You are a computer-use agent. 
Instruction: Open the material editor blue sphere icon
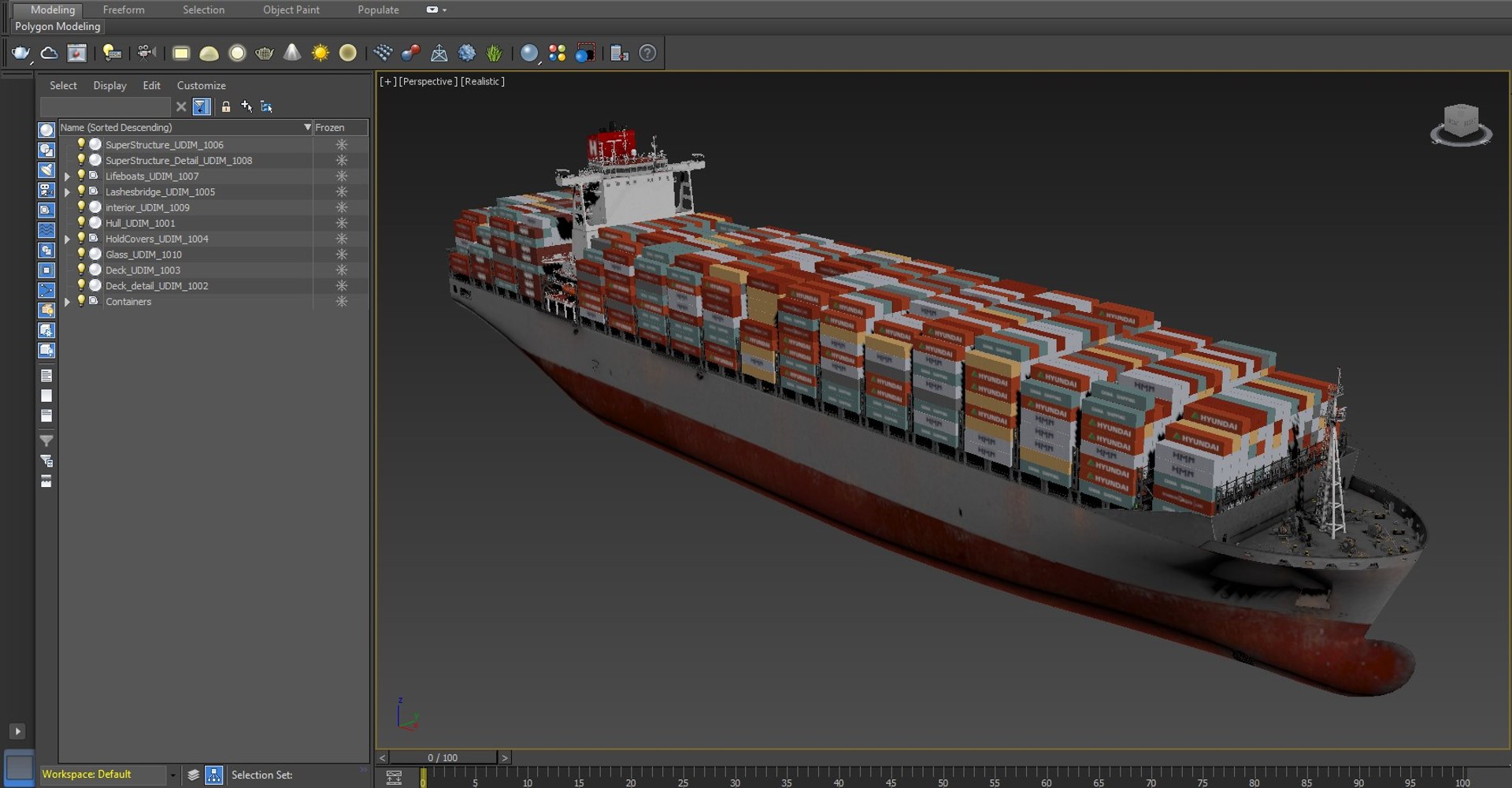tap(529, 53)
